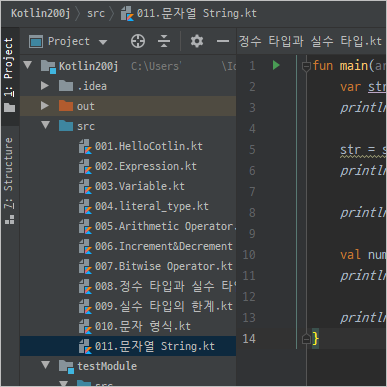Open the Project view dropdown arrow

pyautogui.click(x=103, y=42)
